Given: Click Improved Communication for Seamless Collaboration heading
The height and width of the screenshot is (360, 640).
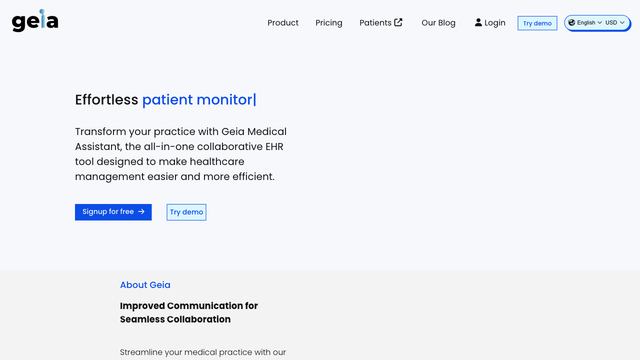Looking at the screenshot, I should click(x=189, y=312).
